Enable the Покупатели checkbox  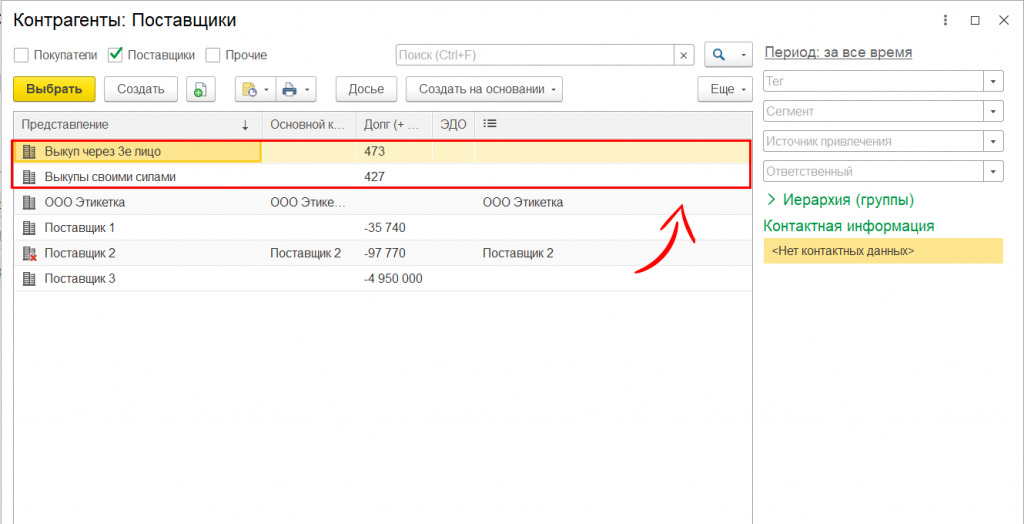click(x=21, y=55)
